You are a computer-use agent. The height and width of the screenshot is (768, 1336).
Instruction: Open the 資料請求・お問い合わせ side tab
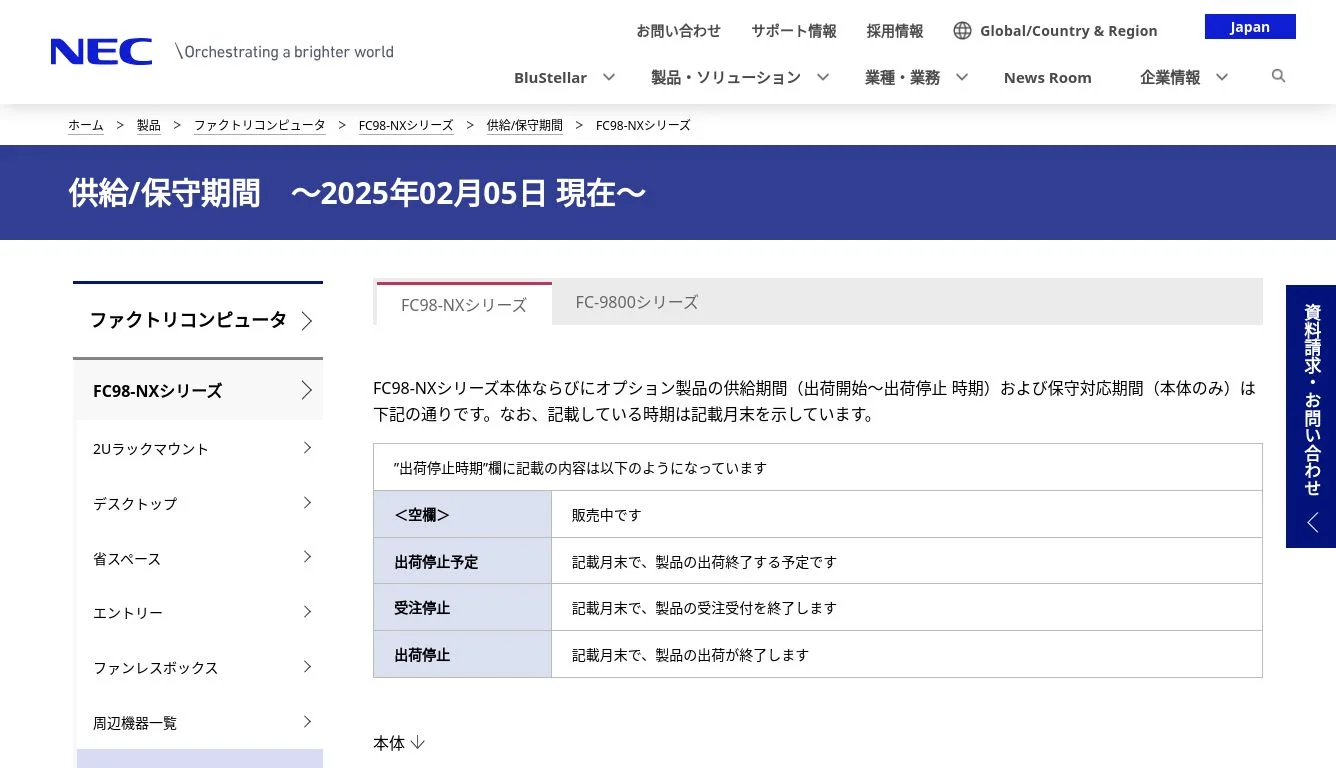[x=1311, y=416]
